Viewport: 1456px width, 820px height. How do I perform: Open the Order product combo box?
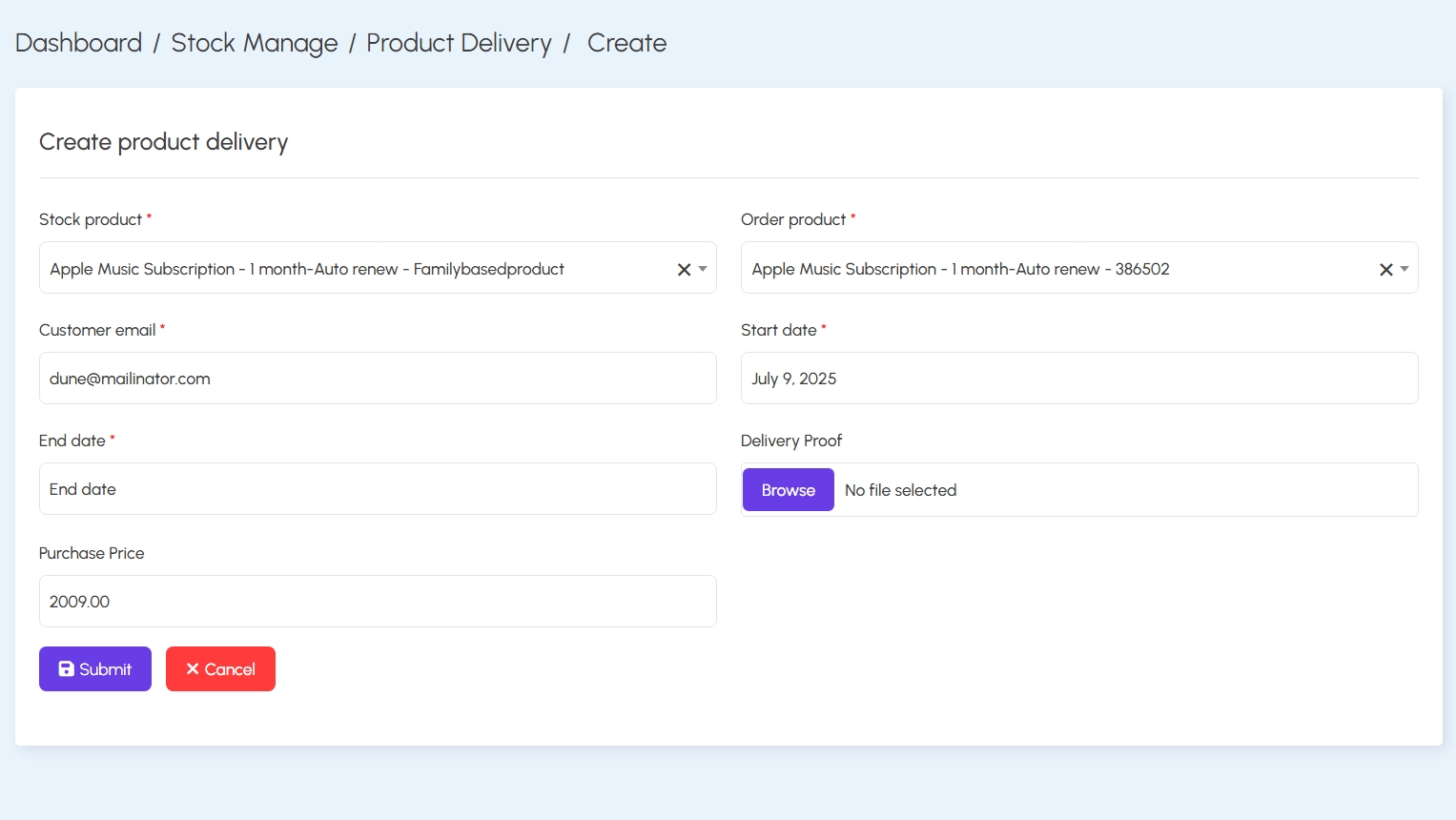pyautogui.click(x=1079, y=268)
